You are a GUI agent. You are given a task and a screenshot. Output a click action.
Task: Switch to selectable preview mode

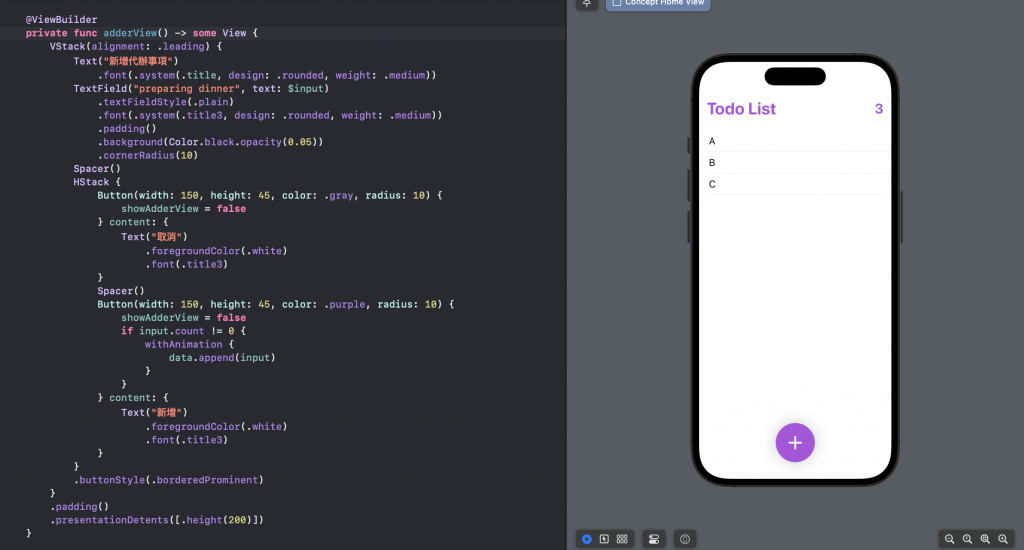[604, 539]
